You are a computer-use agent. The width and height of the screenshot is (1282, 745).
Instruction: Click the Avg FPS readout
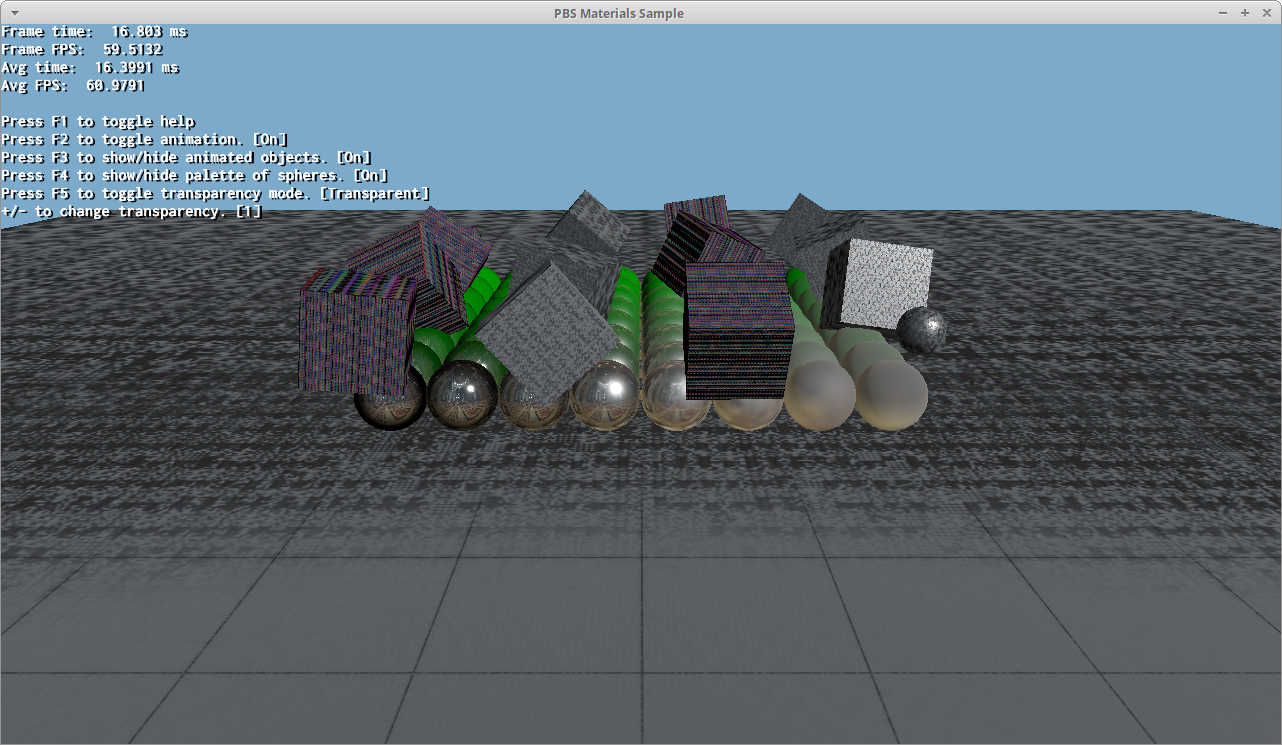[x=73, y=86]
